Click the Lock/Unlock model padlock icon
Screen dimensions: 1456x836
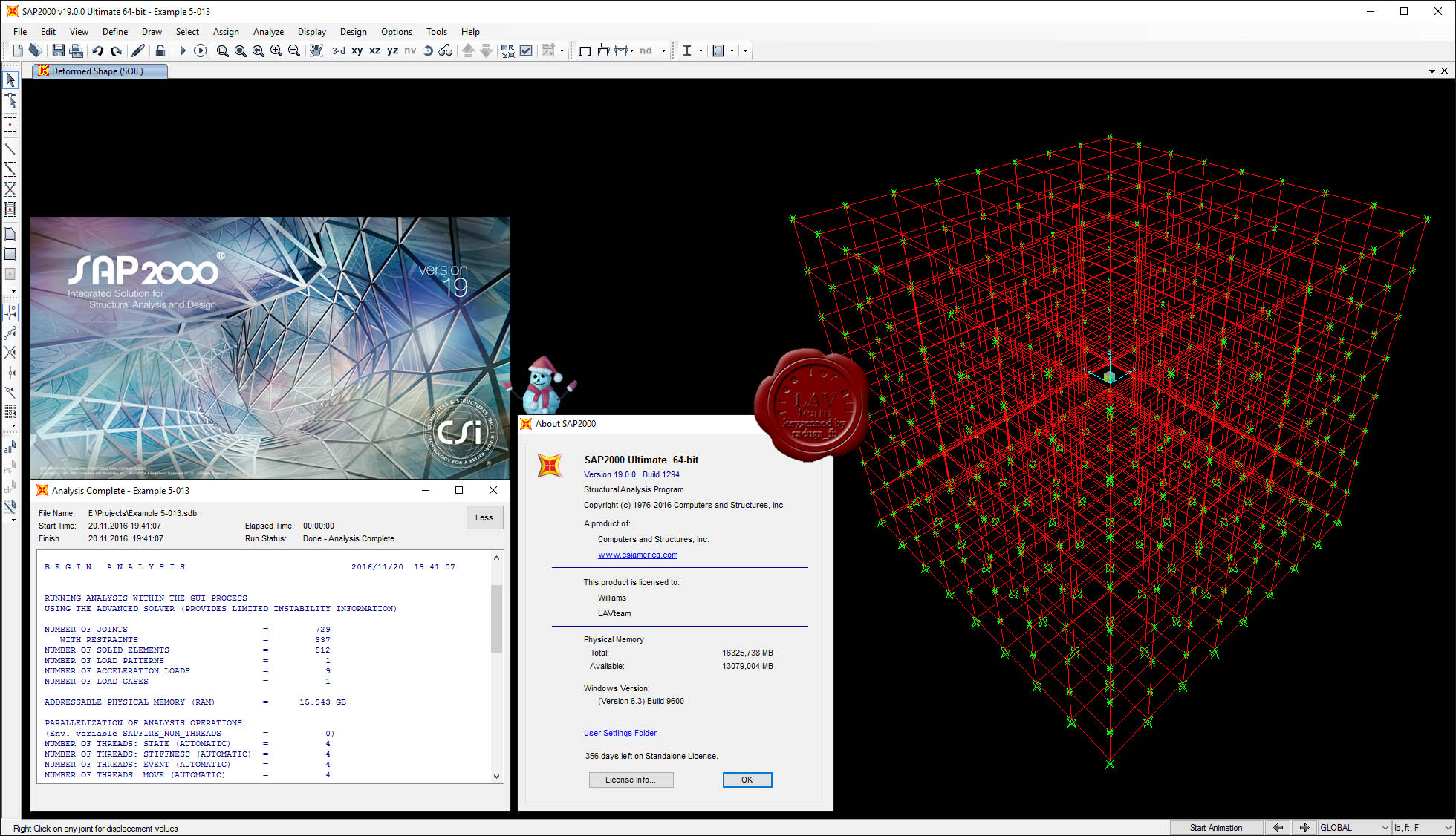[160, 50]
